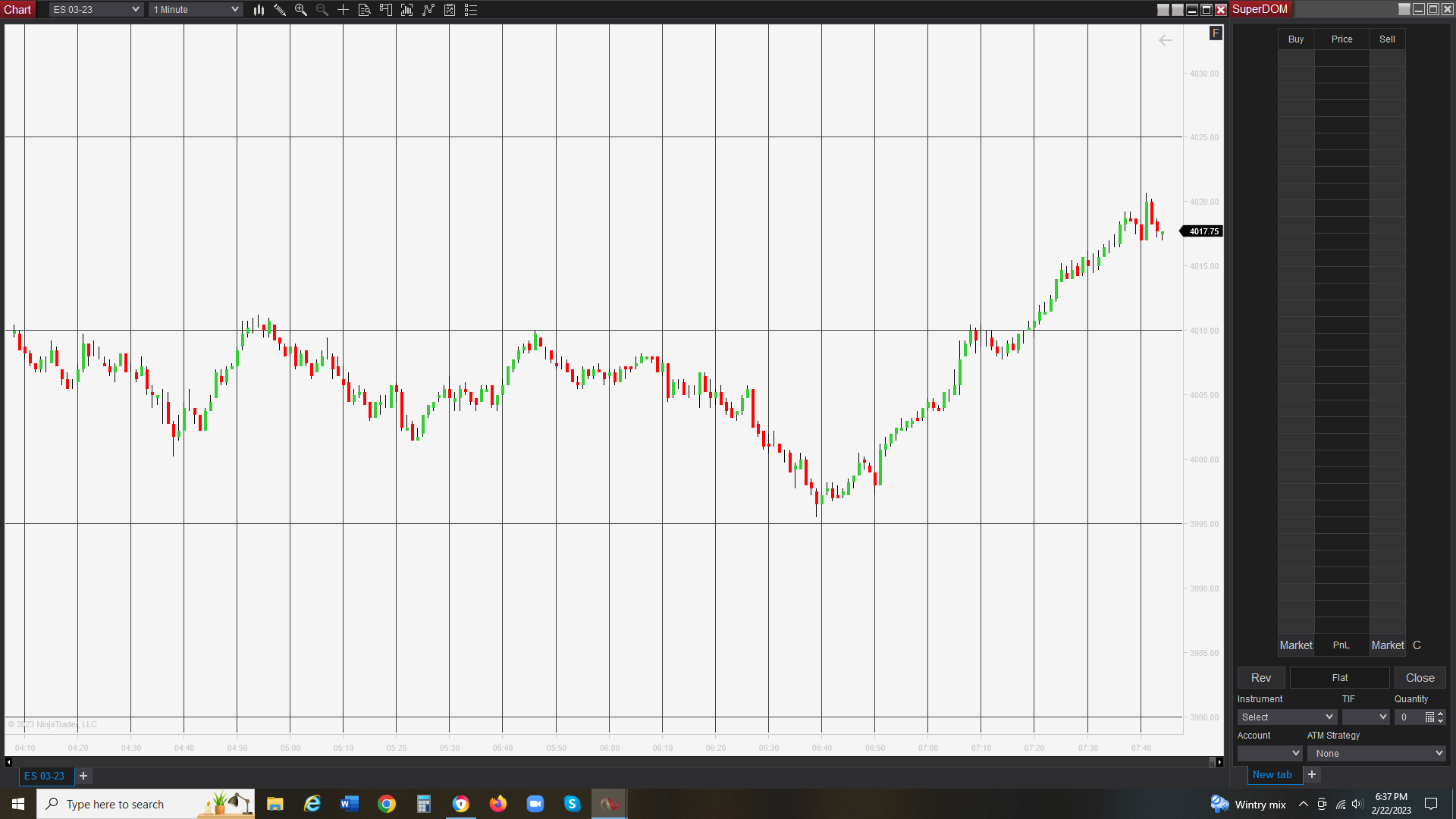Open Zoom app from Windows taskbar

click(x=535, y=804)
